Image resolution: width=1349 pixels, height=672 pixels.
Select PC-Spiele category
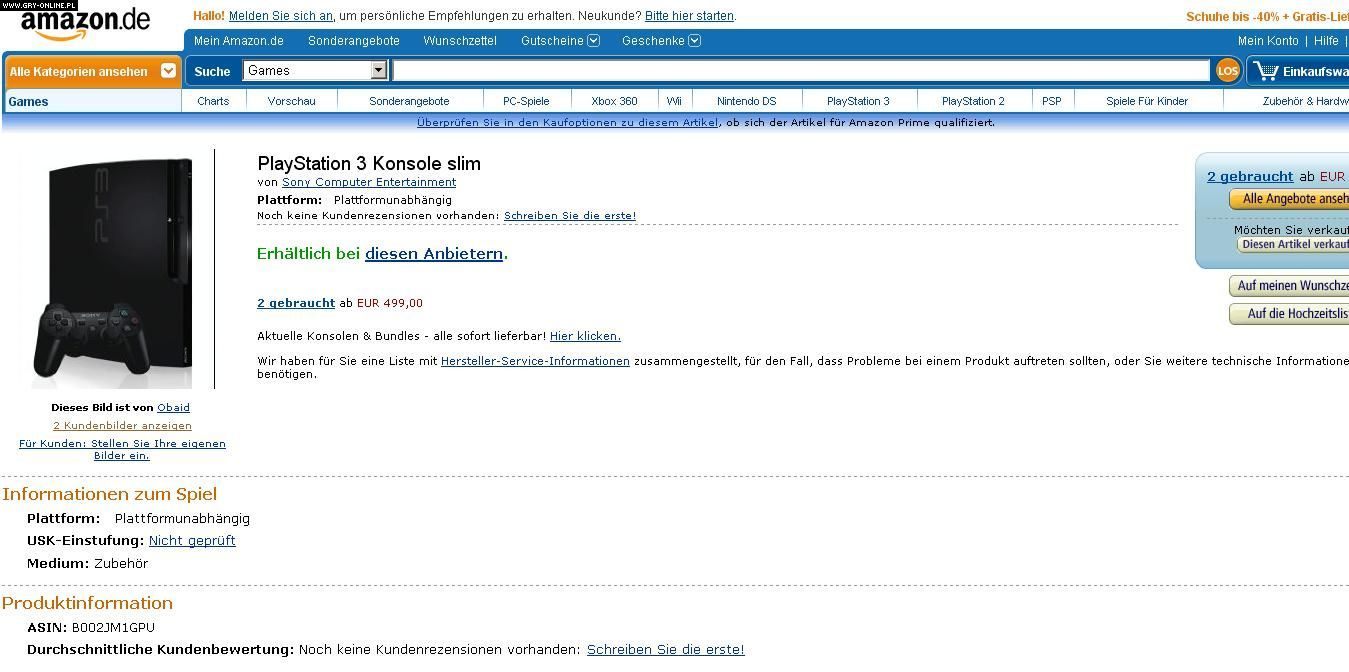526,101
